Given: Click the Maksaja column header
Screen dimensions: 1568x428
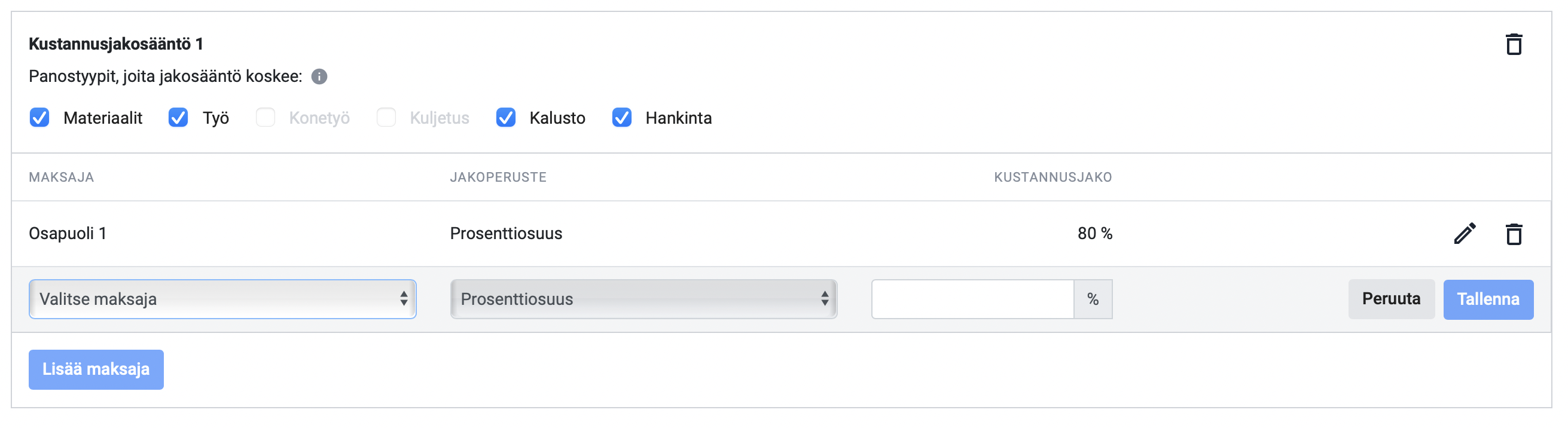Looking at the screenshot, I should tap(62, 177).
